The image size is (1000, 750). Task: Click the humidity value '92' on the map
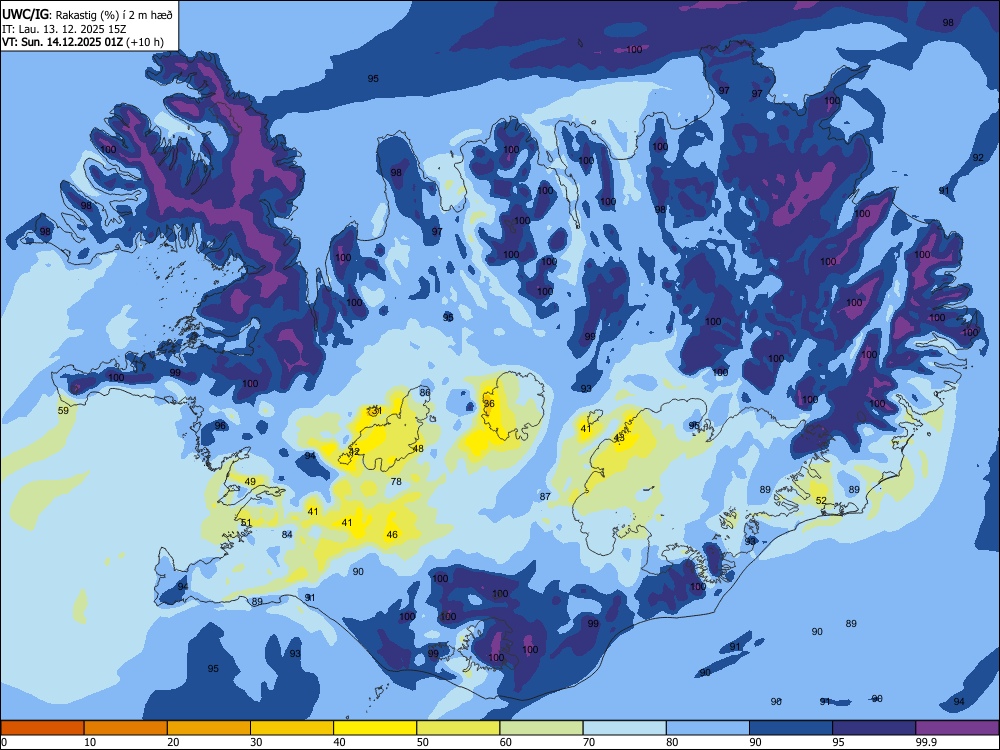978,158
